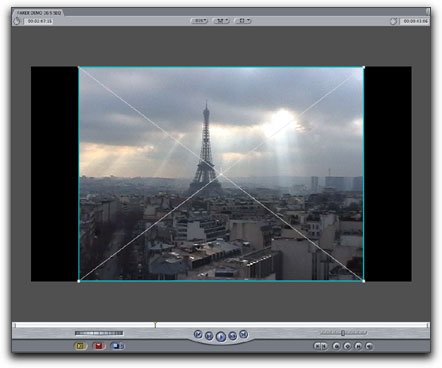
Task: Click the Match Frame button at far right
Action: pyautogui.click(x=369, y=346)
